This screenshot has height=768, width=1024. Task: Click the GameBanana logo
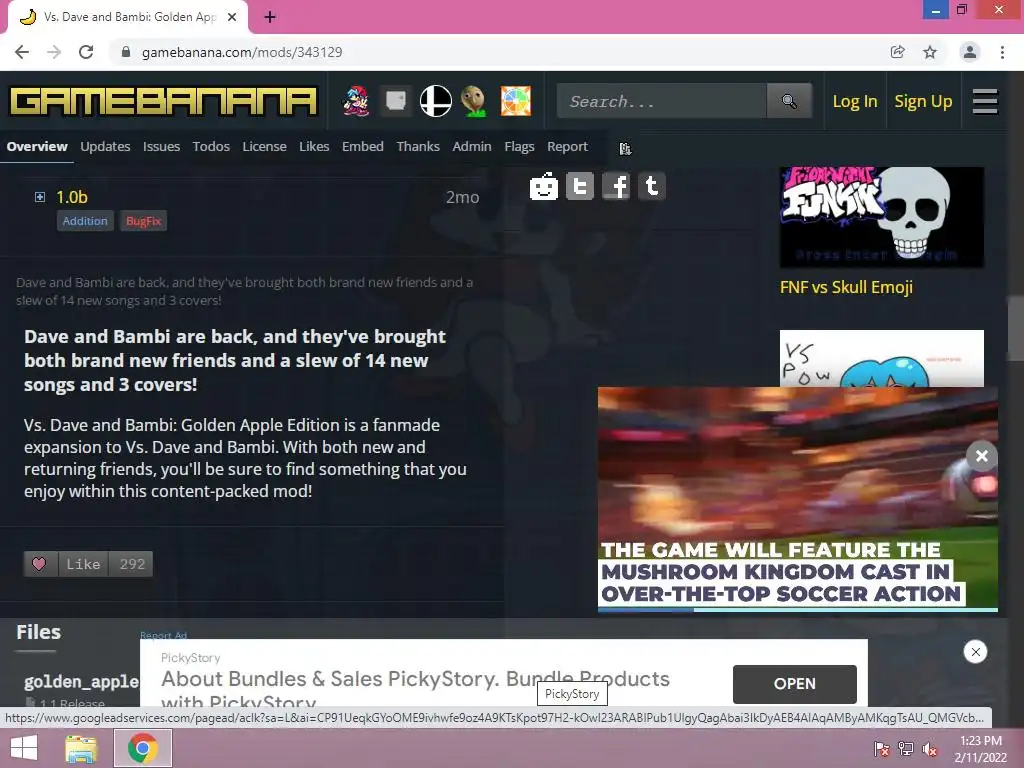163,102
